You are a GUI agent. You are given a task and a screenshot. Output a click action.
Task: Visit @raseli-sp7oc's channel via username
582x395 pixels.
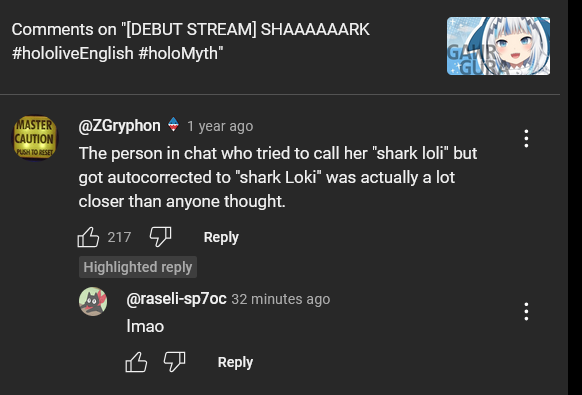click(x=176, y=298)
